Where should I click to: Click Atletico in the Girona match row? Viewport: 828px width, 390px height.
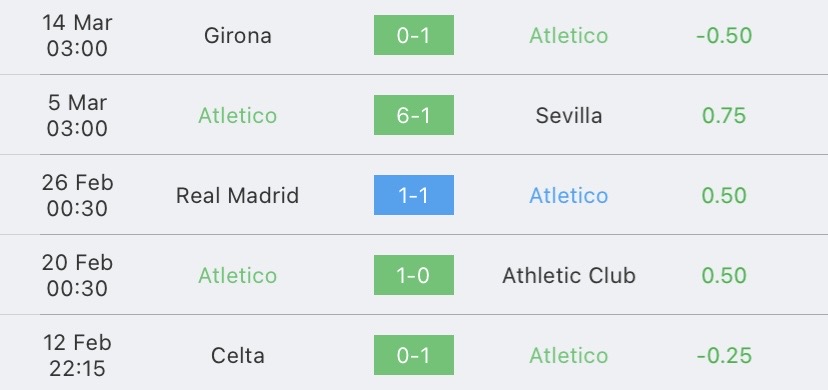click(569, 35)
